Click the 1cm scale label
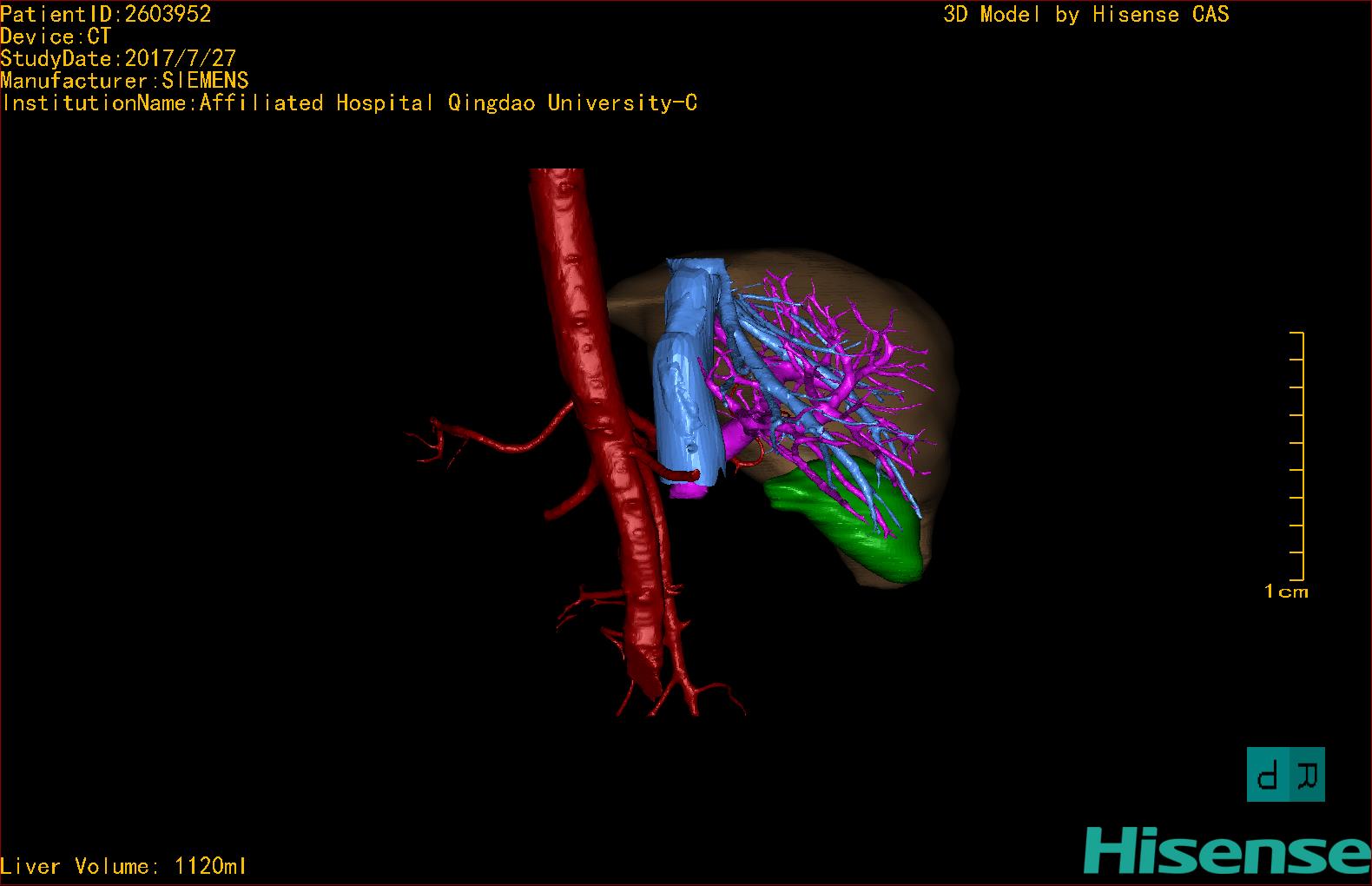The height and width of the screenshot is (886, 1372). click(1286, 592)
